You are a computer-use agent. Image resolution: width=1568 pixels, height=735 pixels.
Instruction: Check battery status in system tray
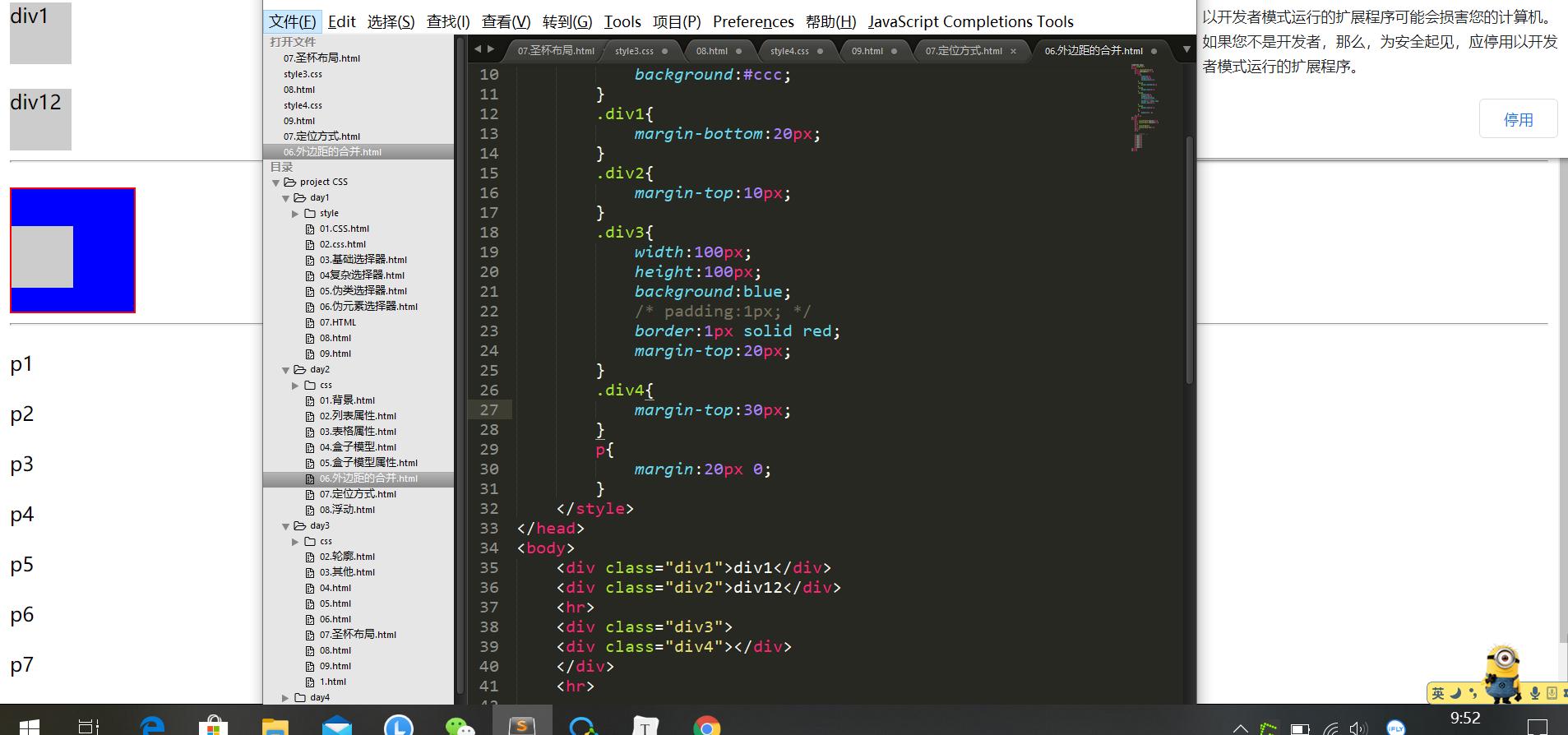1300,728
